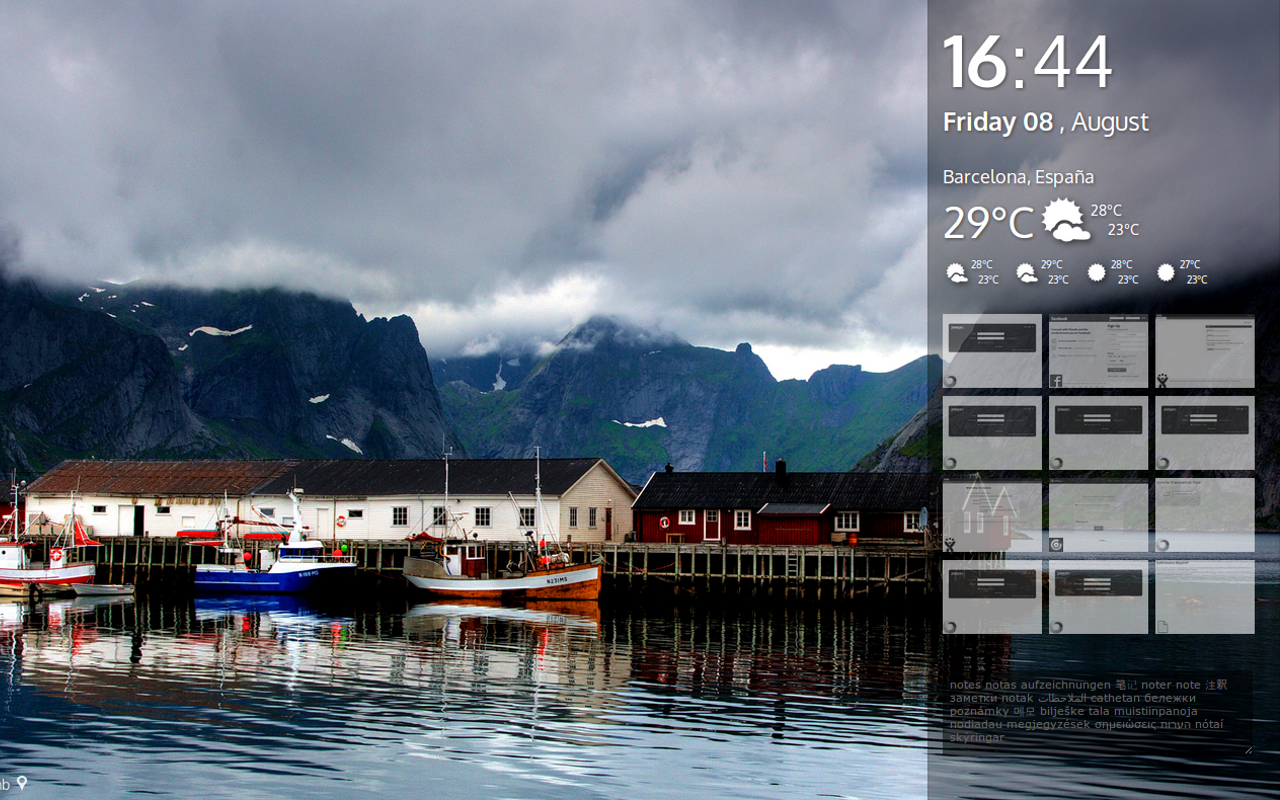Open the birthday dropdown in the Facebook sign-up tile
The image size is (1280, 800).
(1111, 357)
